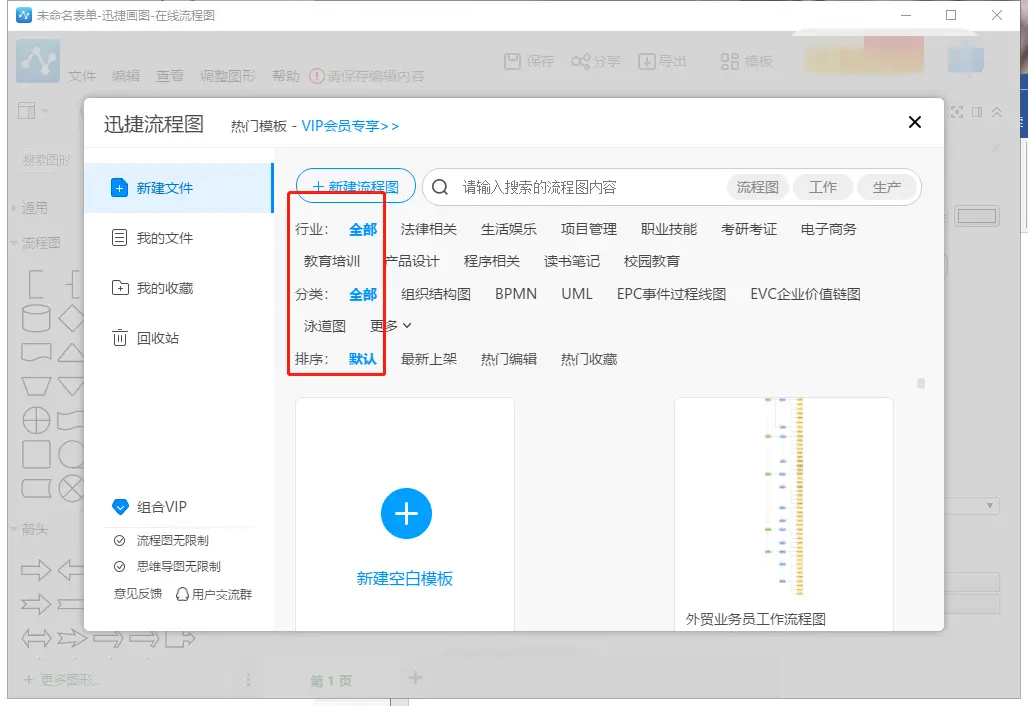Image resolution: width=1028 pixels, height=706 pixels.
Task: Filter industry by 生活娱乐
Action: point(509,229)
